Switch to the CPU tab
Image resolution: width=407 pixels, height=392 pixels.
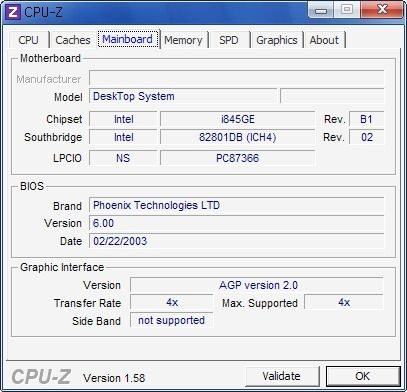click(x=28, y=40)
